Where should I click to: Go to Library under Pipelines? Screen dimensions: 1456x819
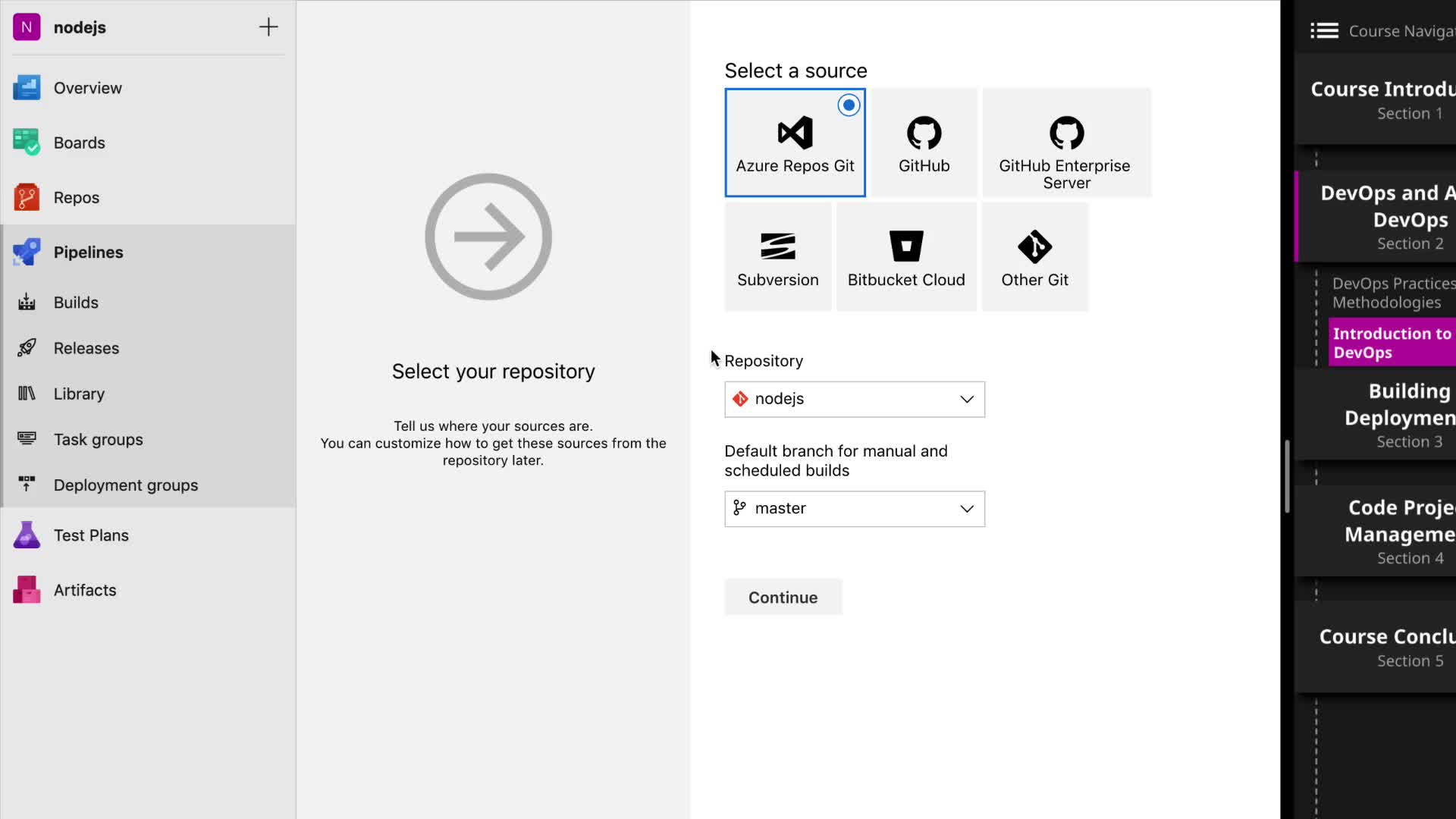(x=79, y=394)
